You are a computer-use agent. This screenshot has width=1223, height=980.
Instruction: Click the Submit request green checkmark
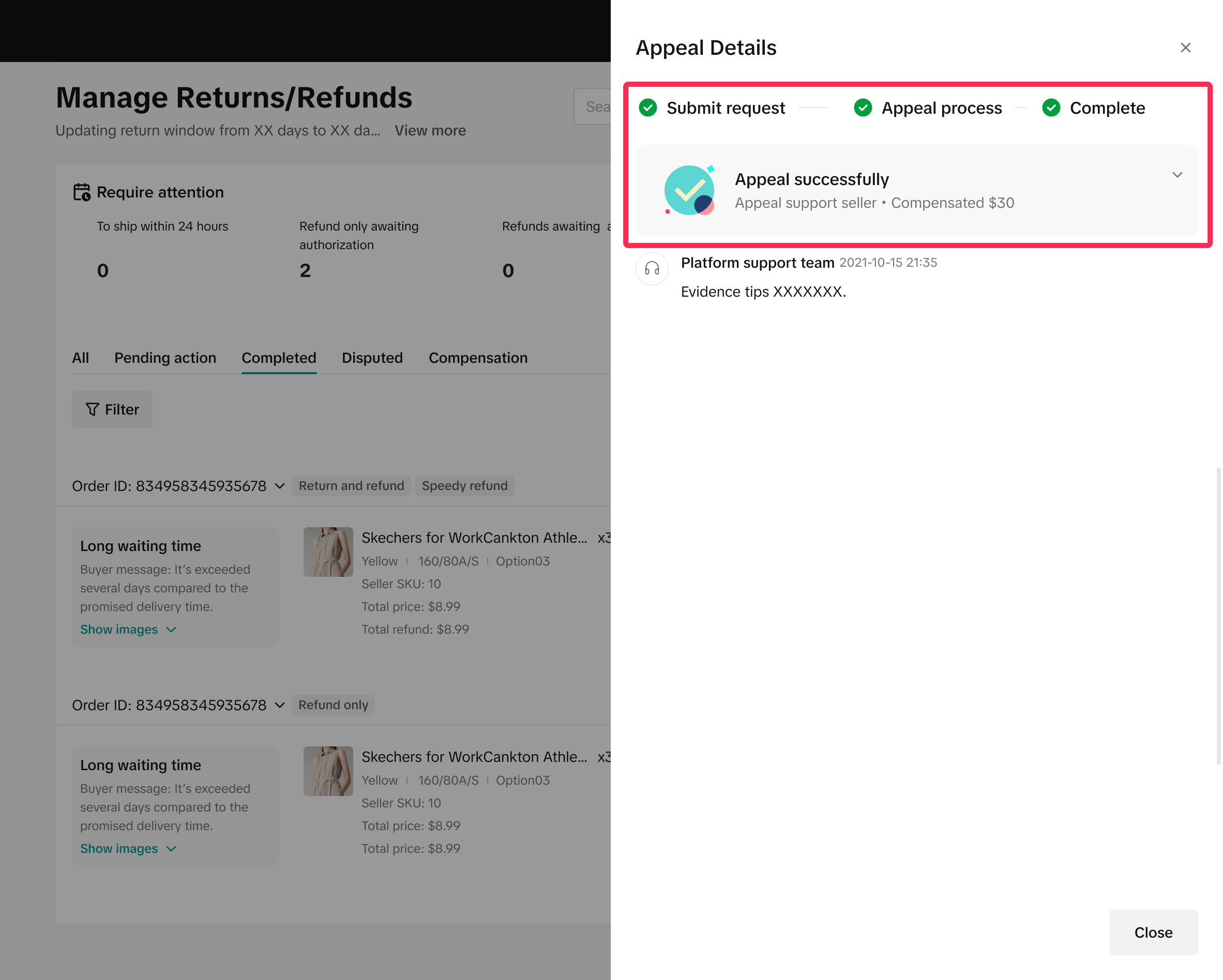coord(648,108)
